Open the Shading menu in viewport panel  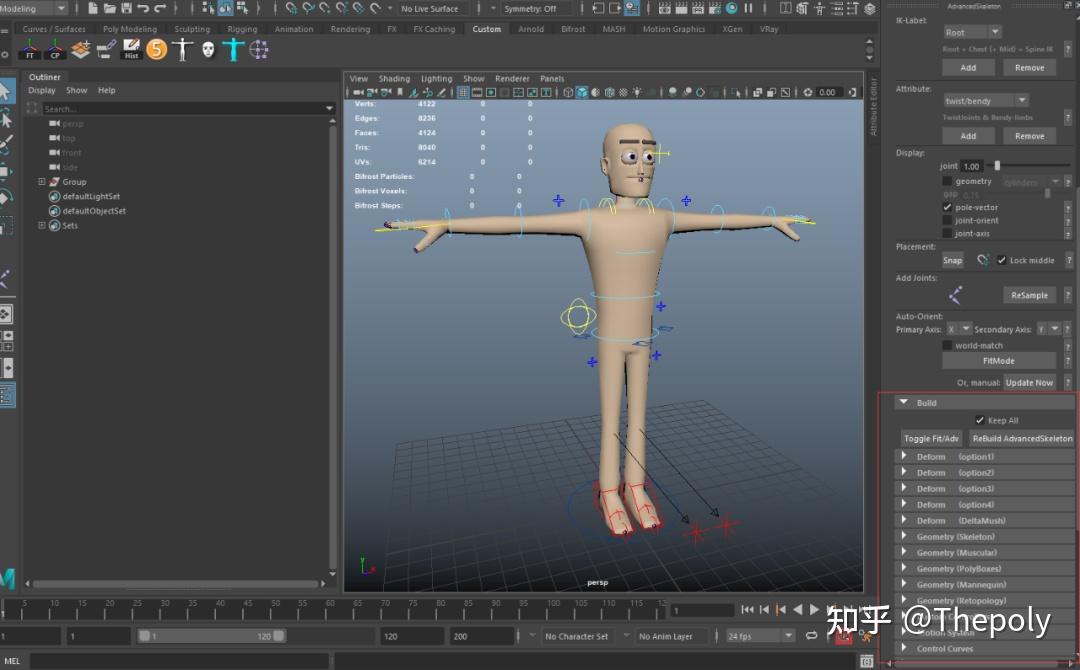[x=393, y=78]
